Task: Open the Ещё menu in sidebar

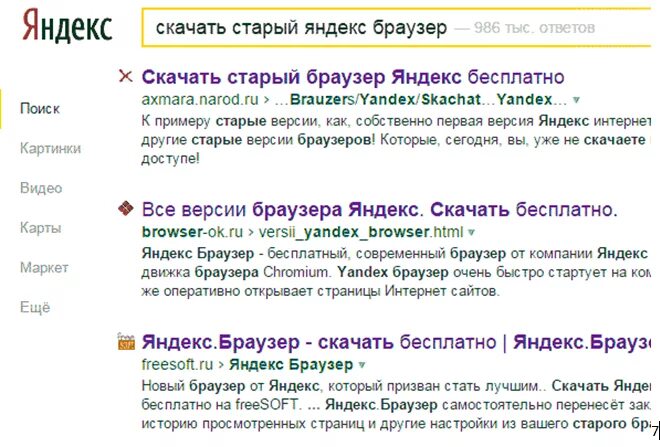Action: click(35, 307)
